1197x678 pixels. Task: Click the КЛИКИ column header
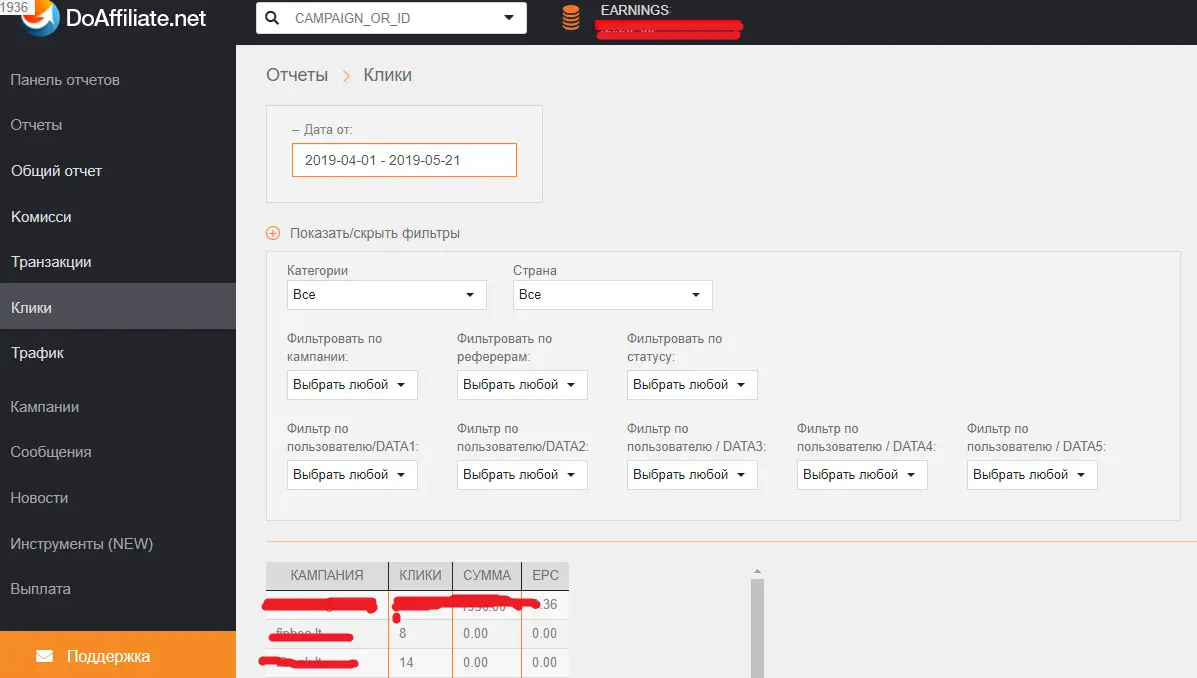[420, 576]
